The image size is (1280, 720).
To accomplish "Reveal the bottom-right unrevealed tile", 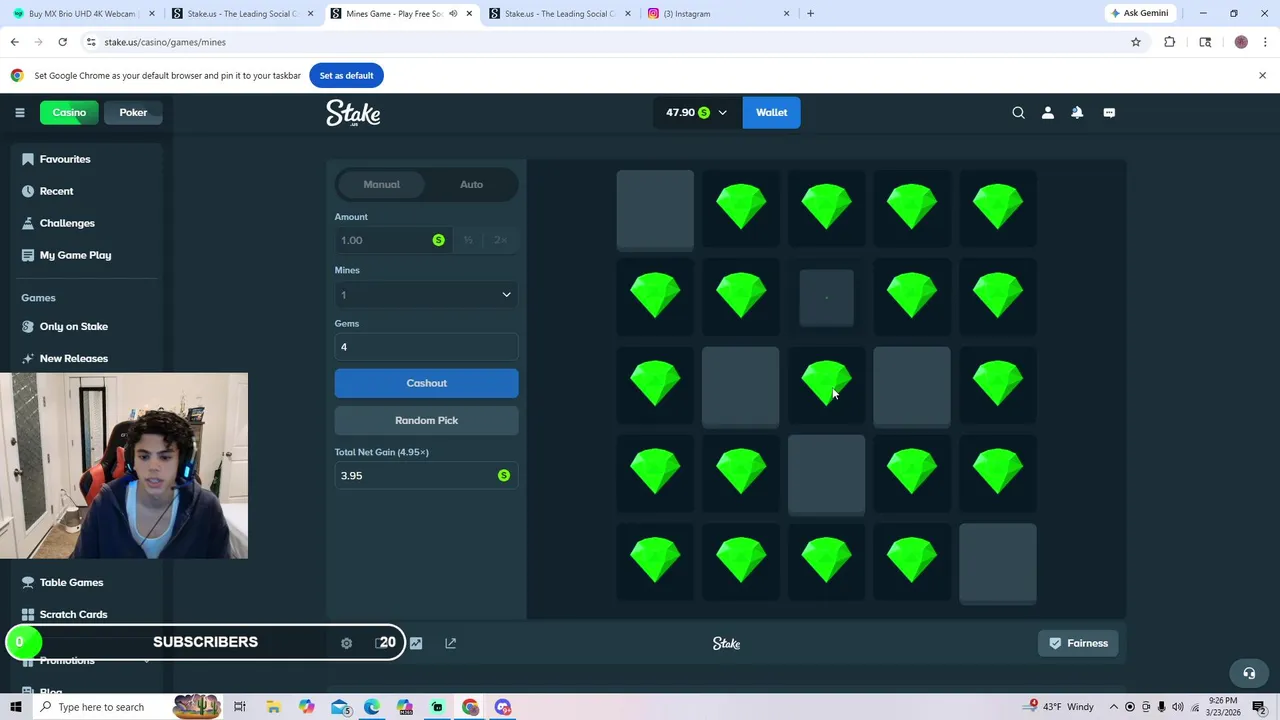I will (x=998, y=563).
